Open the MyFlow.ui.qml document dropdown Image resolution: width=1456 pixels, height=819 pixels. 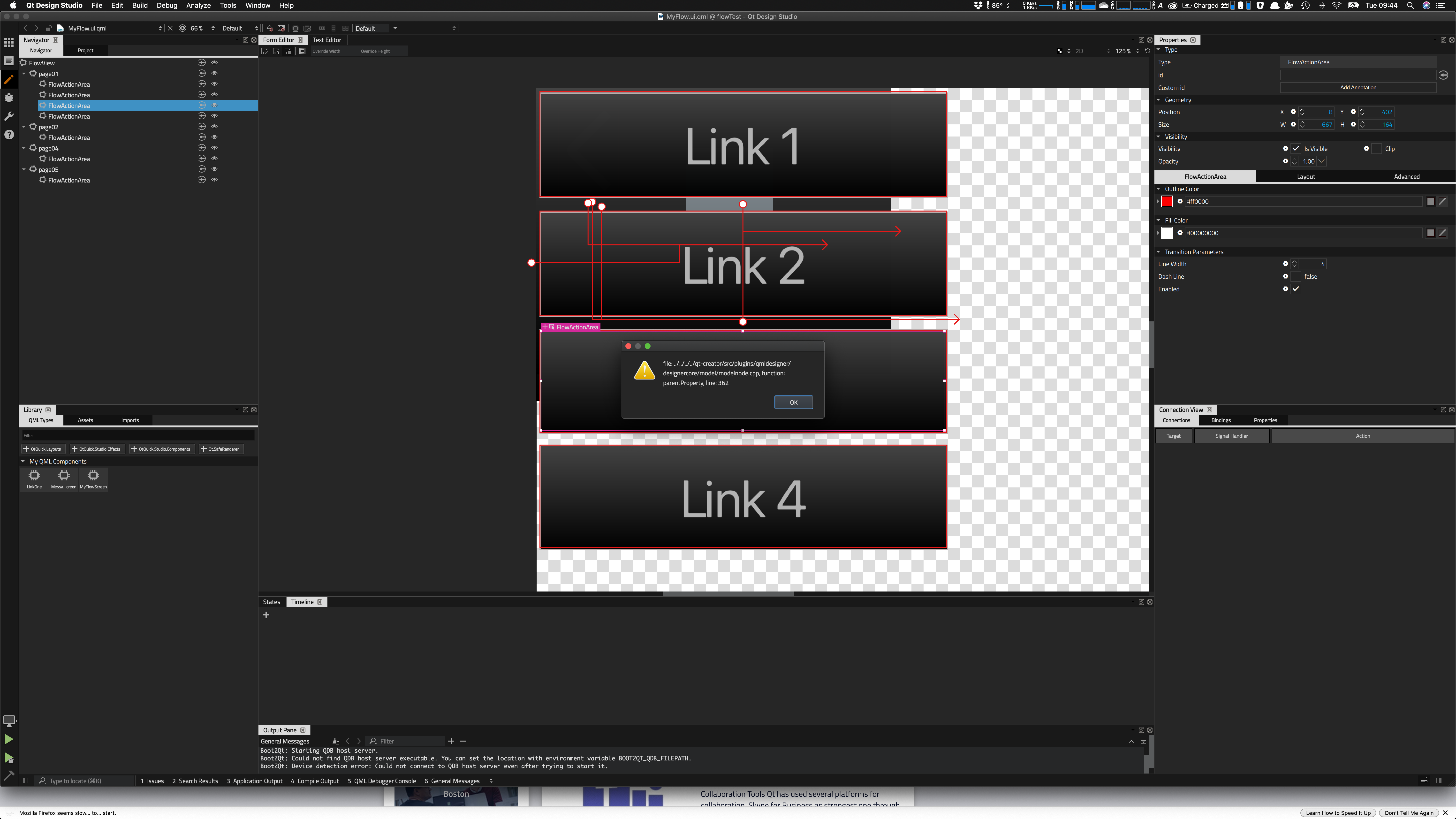coord(113,28)
